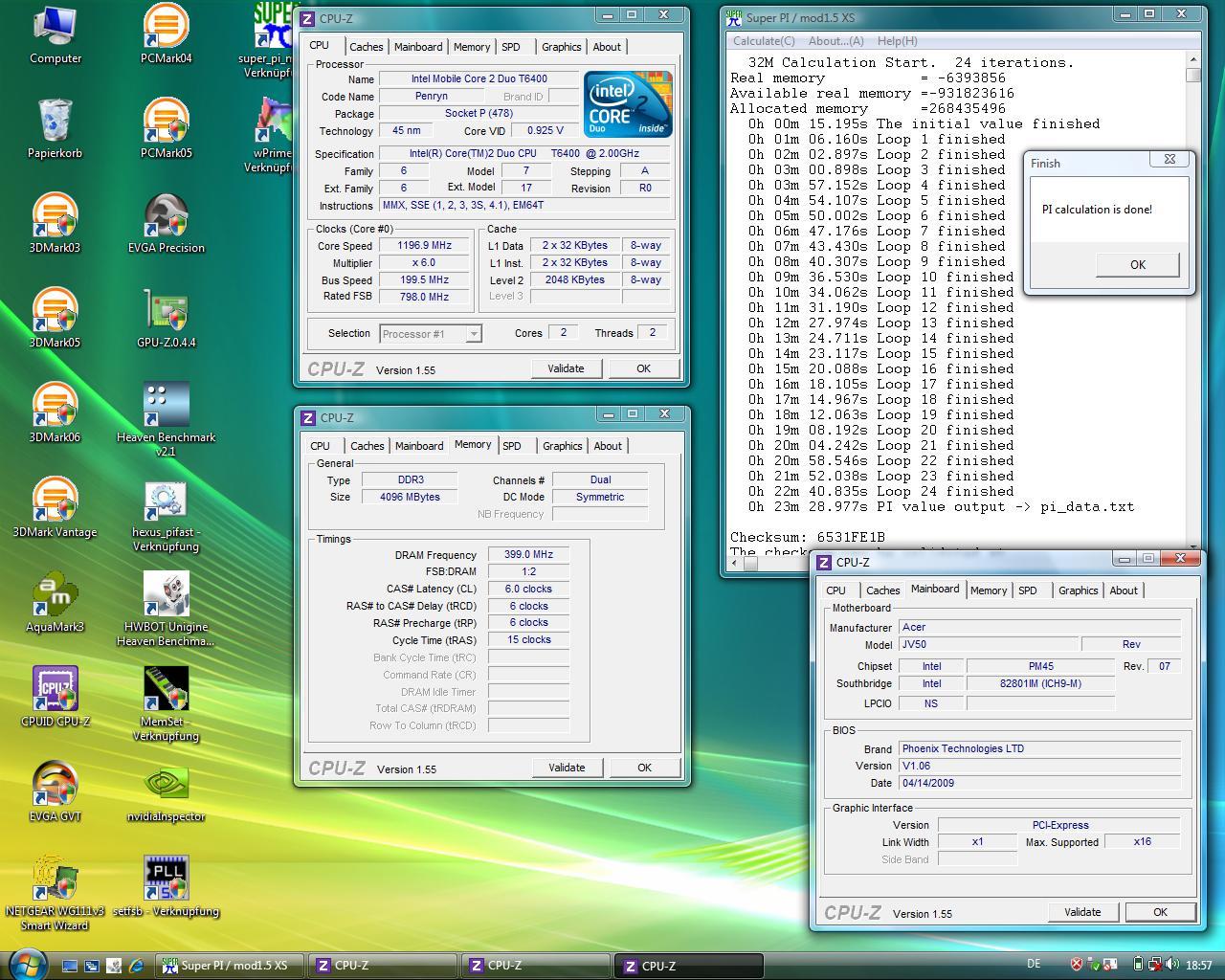Open the wPrime shortcut desktop icon
This screenshot has height=980, width=1225.
click(273, 136)
